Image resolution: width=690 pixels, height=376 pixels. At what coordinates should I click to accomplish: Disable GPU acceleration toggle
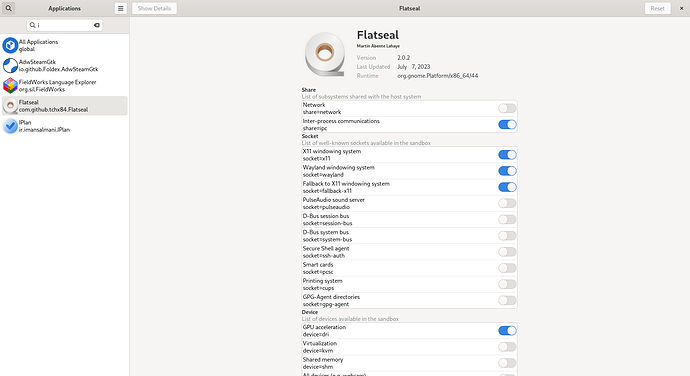[x=507, y=331]
